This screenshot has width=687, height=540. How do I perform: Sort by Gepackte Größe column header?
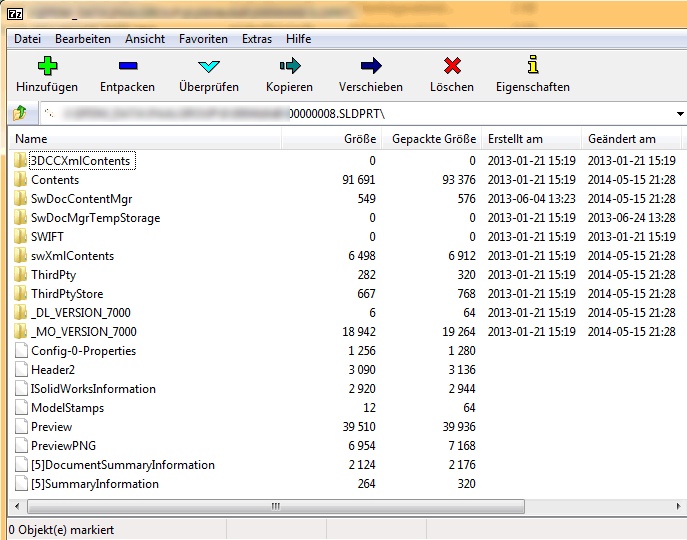[432, 139]
